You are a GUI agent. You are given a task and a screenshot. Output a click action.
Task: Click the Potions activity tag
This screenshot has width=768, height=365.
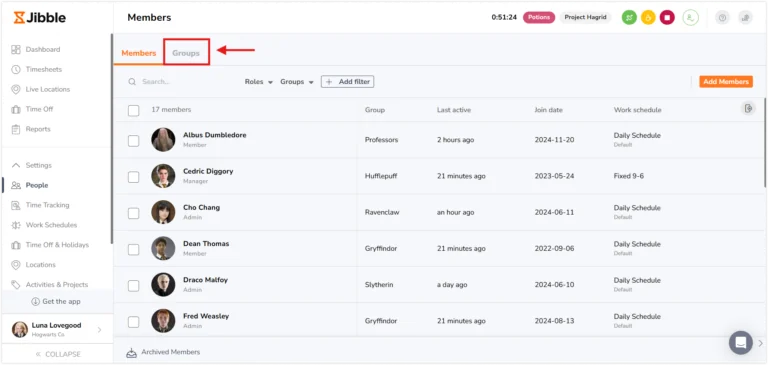[x=539, y=18]
